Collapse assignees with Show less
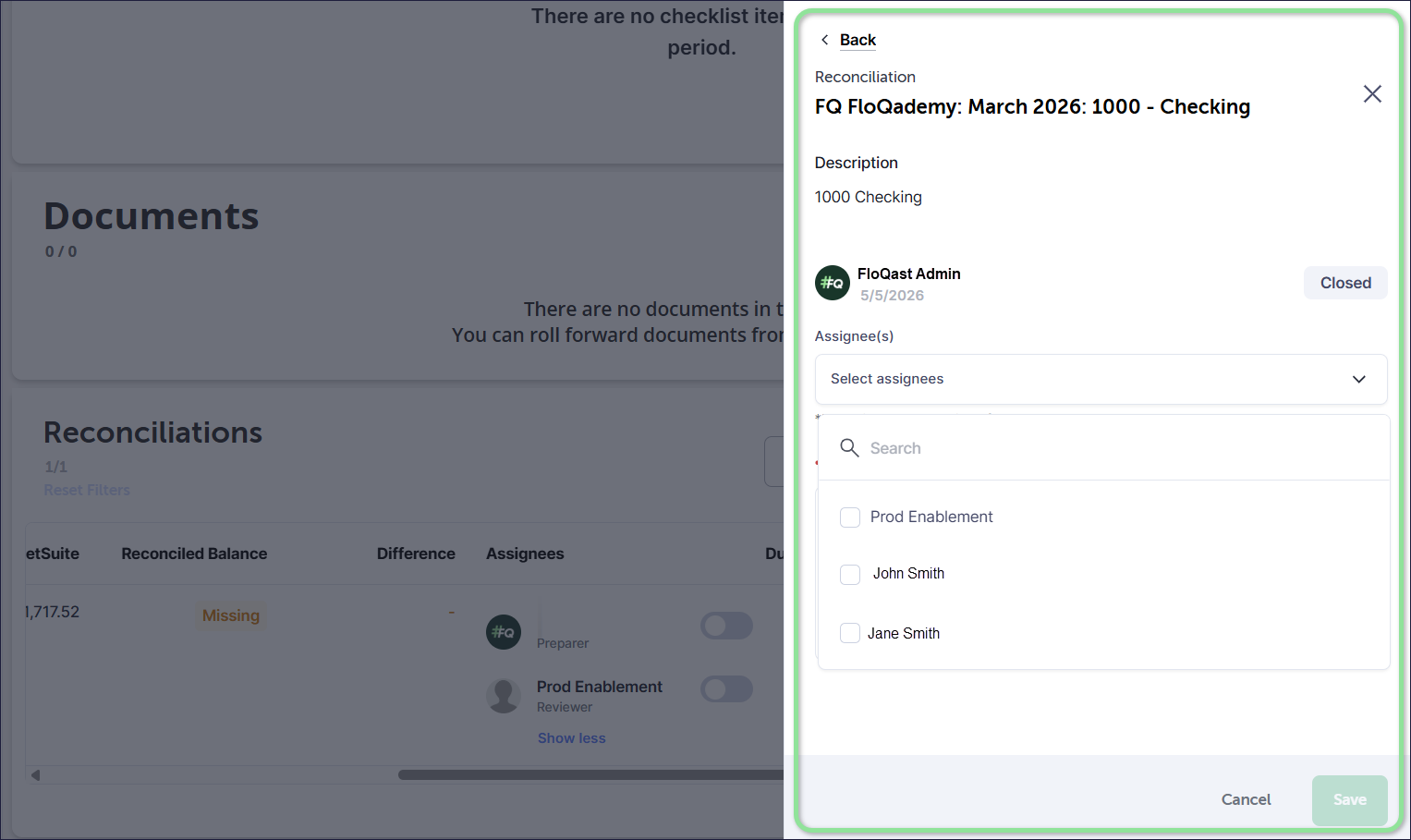 point(571,738)
